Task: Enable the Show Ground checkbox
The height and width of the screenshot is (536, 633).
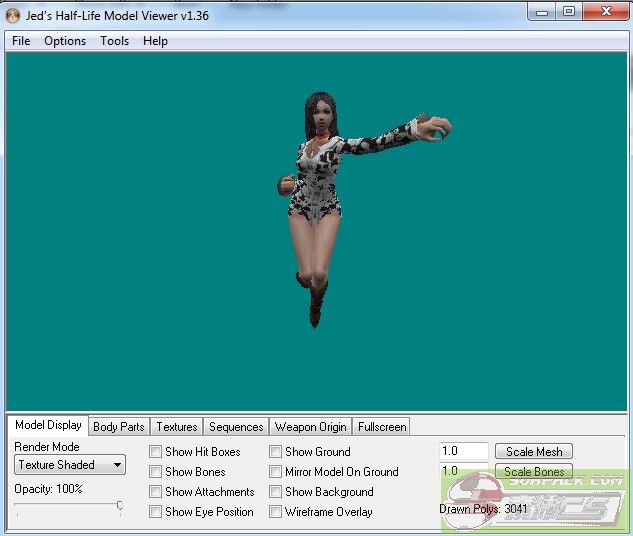Action: (275, 452)
